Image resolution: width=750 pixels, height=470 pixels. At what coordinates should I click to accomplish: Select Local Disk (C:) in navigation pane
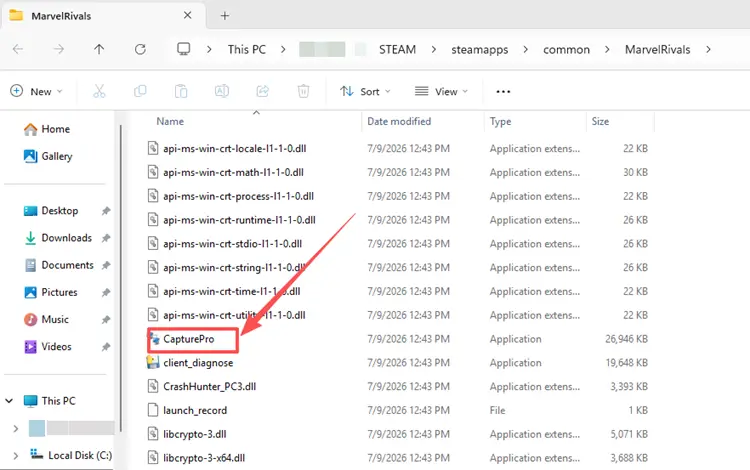tap(71, 455)
